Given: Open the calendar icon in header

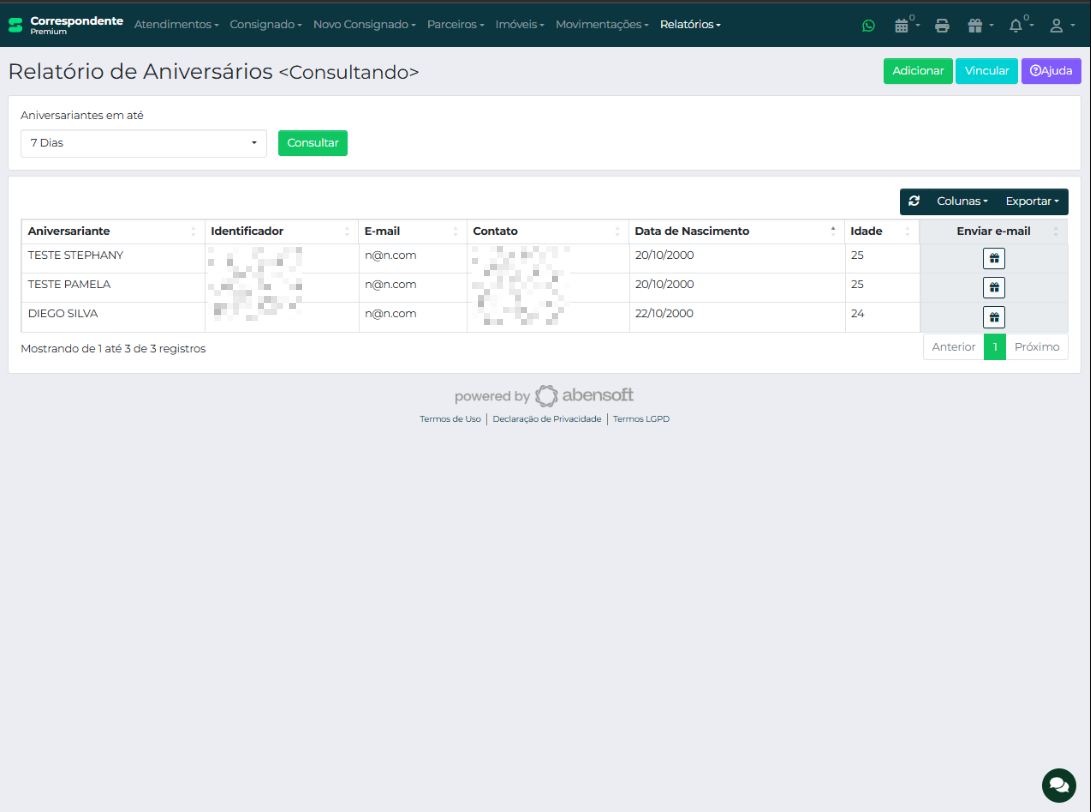Looking at the screenshot, I should [903, 25].
